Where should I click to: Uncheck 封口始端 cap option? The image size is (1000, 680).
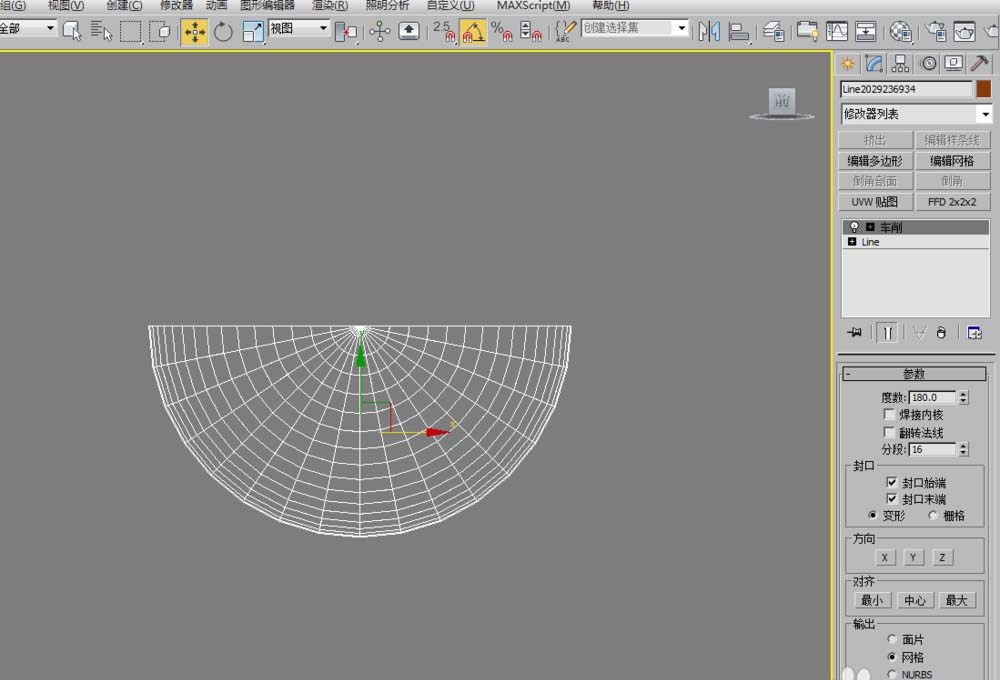[892, 482]
